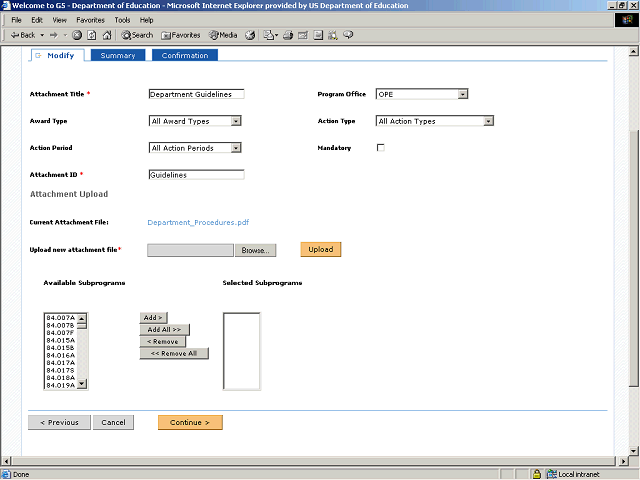Click the subprogram list scroll-down arrow
Image resolution: width=640 pixels, height=480 pixels.
point(82,384)
